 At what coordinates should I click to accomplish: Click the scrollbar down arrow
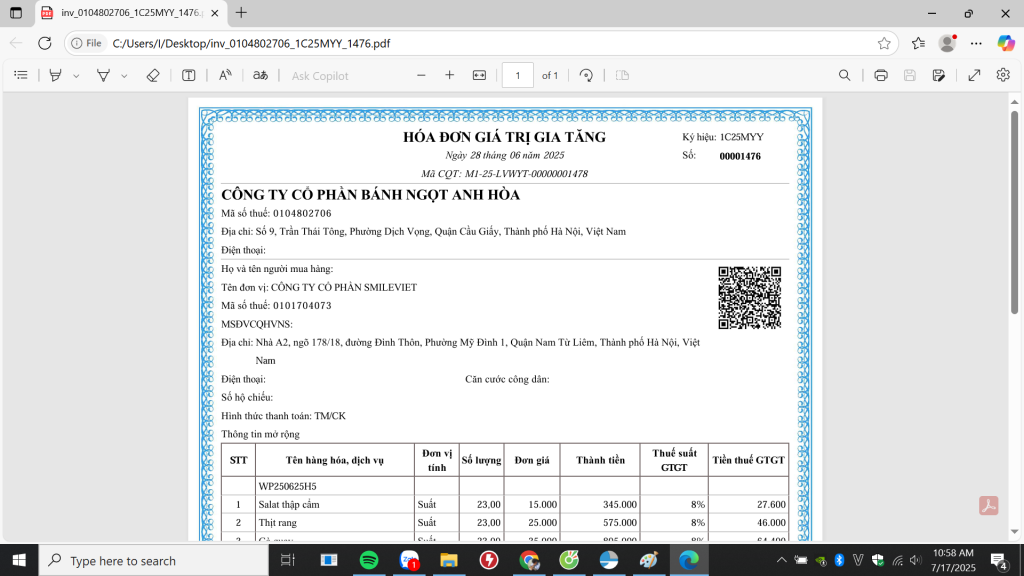click(1014, 532)
